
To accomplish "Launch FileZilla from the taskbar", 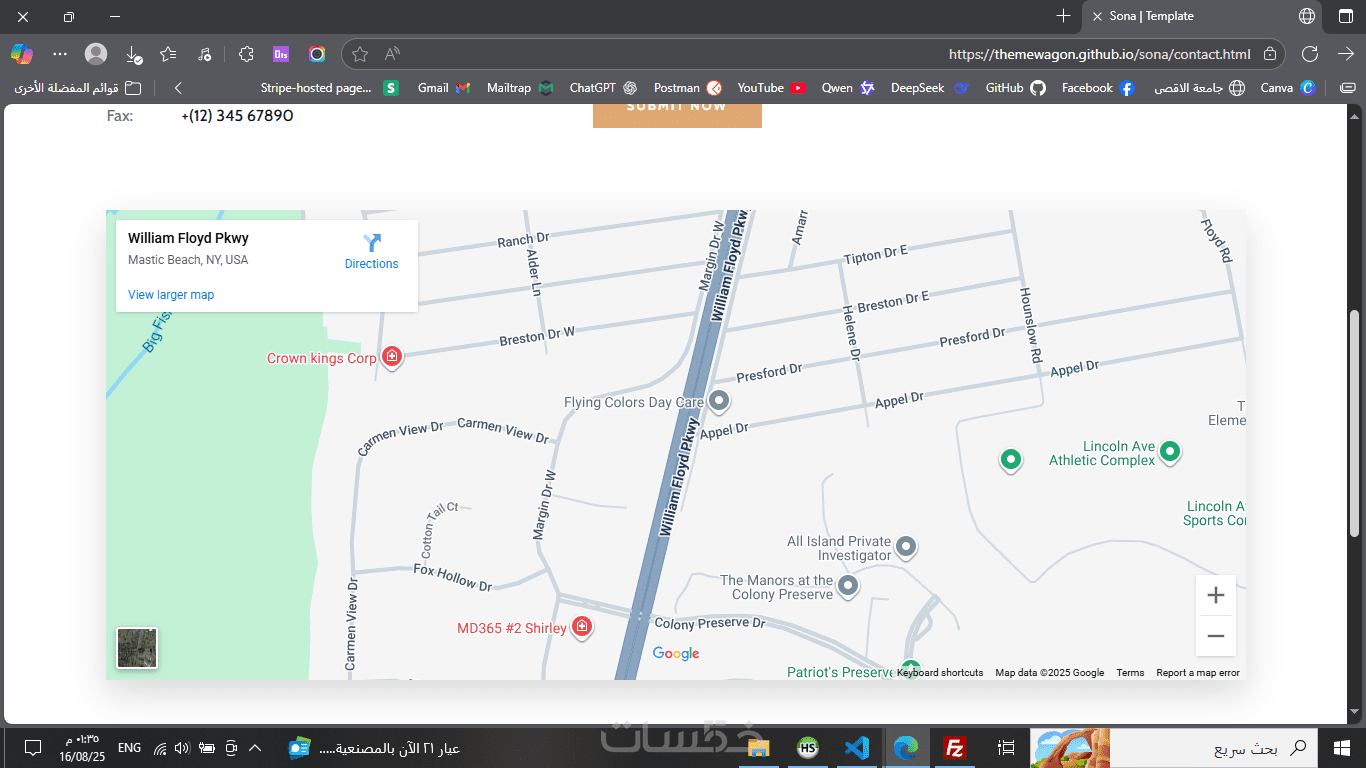I will [955, 747].
